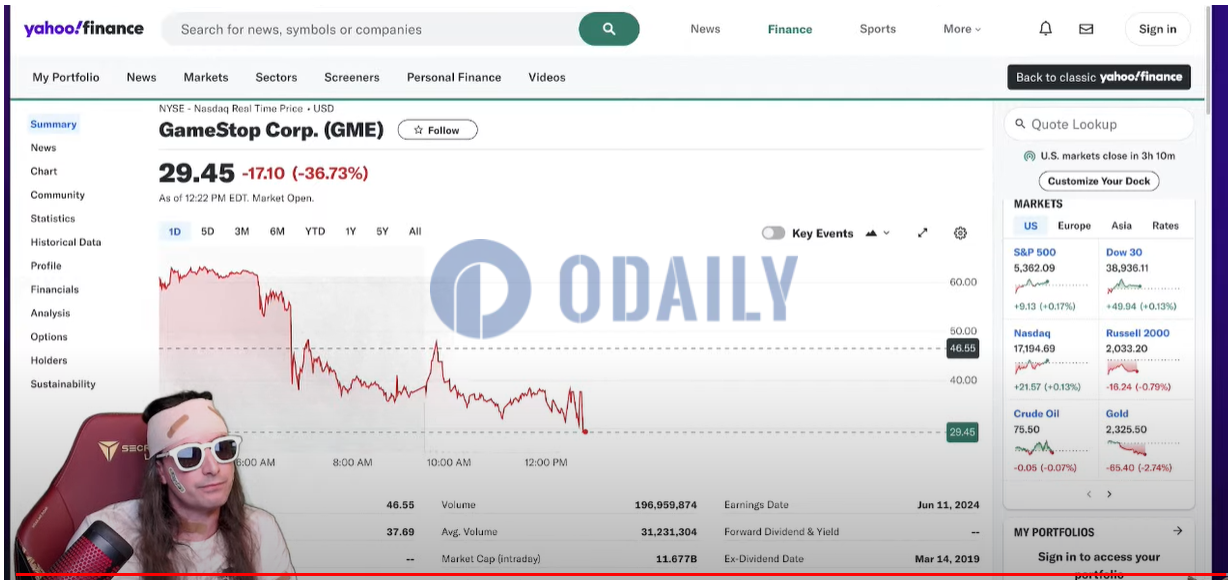Open the Sports top navigation link
1228x580 pixels.
878,29
